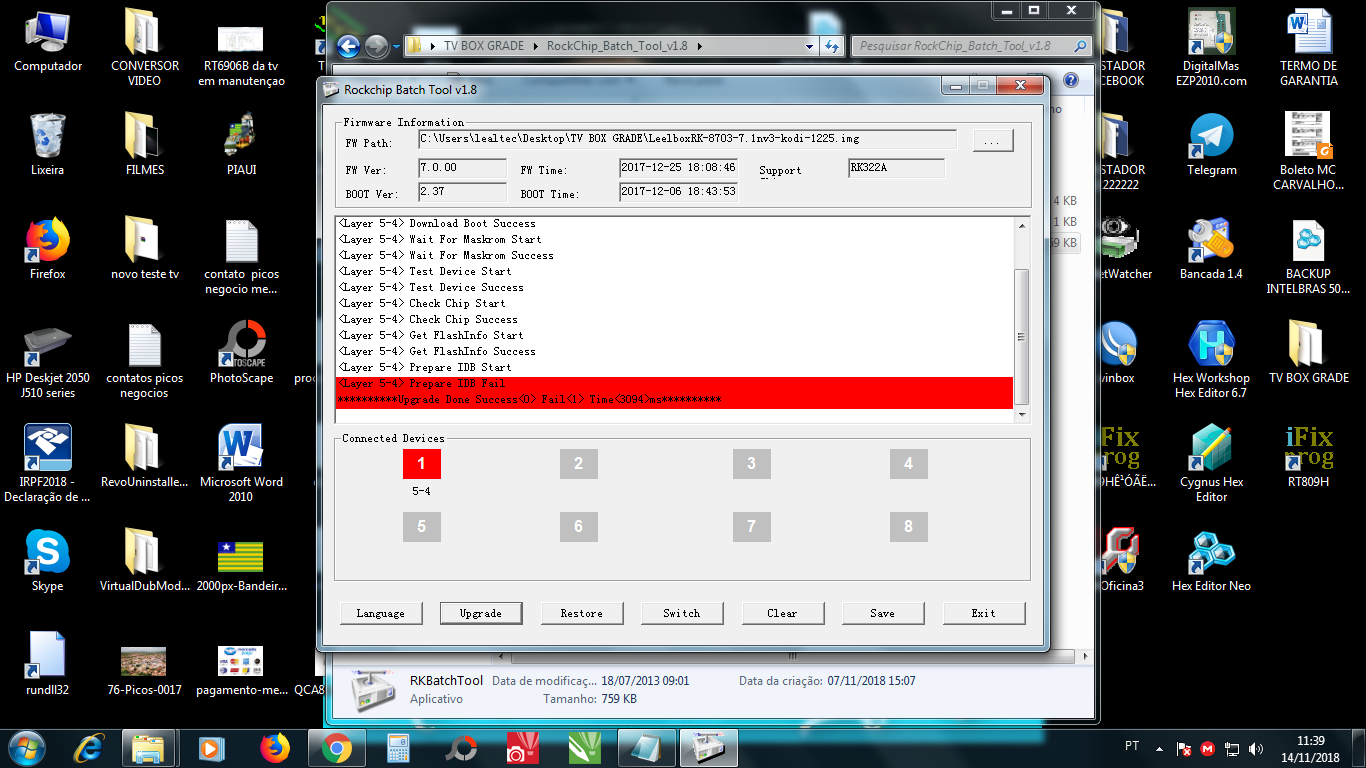Expand the Explorer address path dropdown
Screen dimensions: 1366x768
(x=809, y=46)
